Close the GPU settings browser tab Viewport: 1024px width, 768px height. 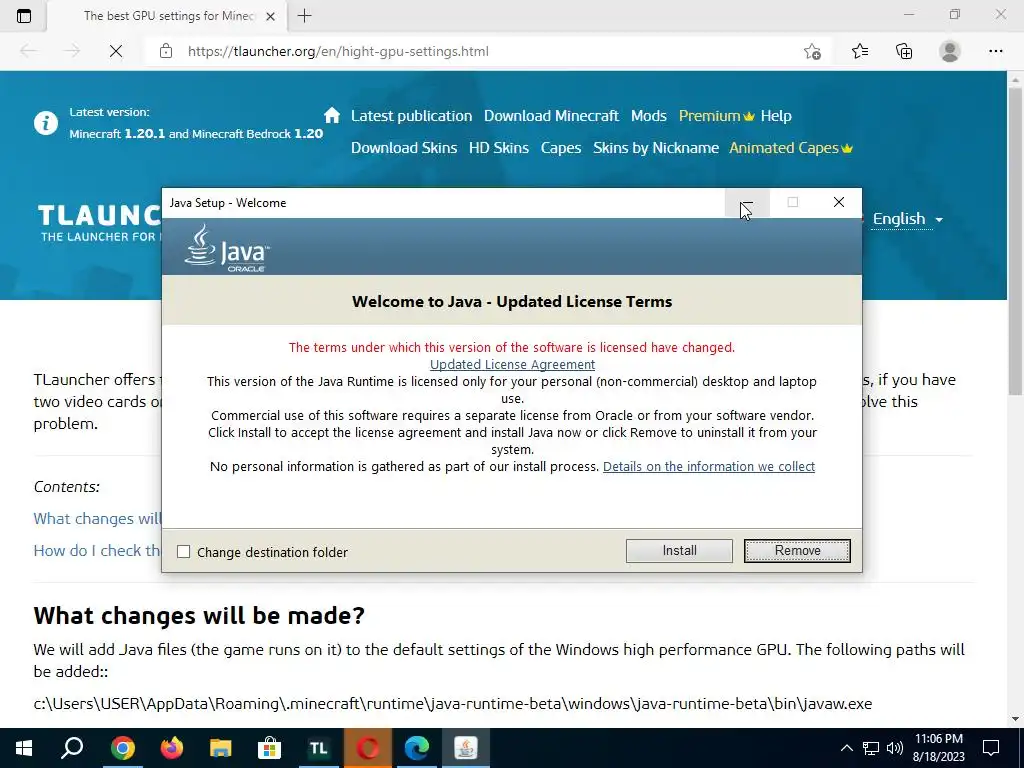tap(270, 16)
